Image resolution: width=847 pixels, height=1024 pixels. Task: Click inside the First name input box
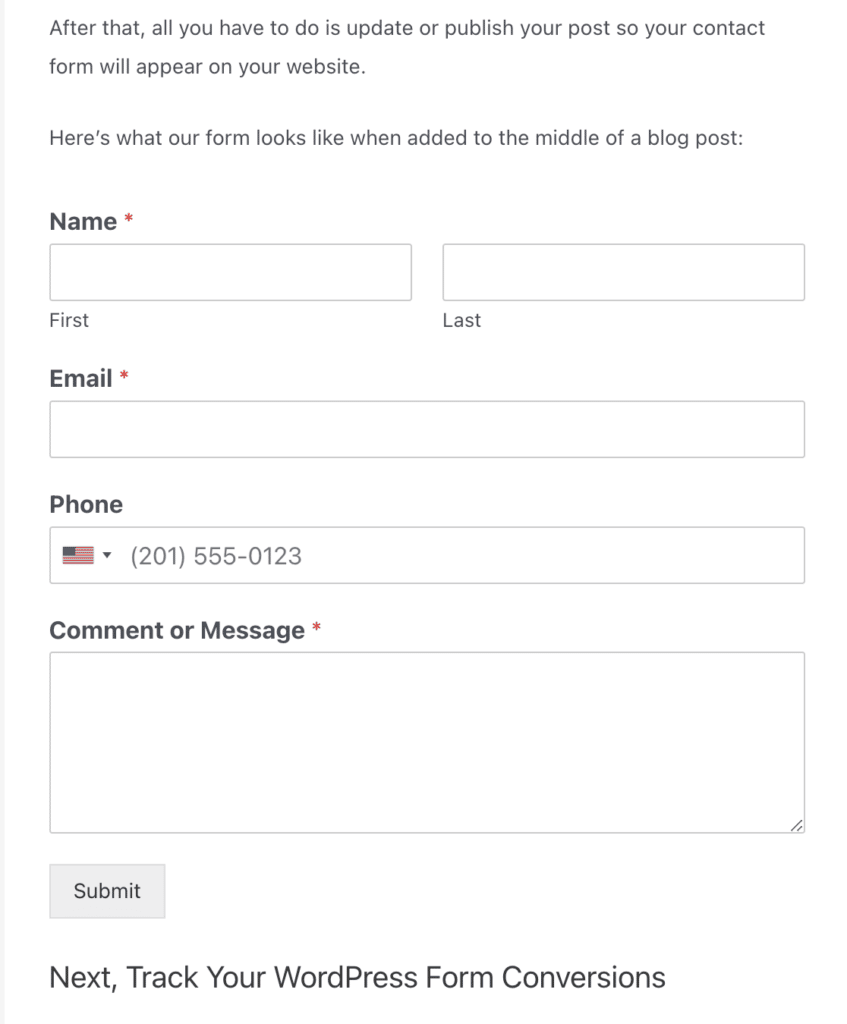pos(230,271)
